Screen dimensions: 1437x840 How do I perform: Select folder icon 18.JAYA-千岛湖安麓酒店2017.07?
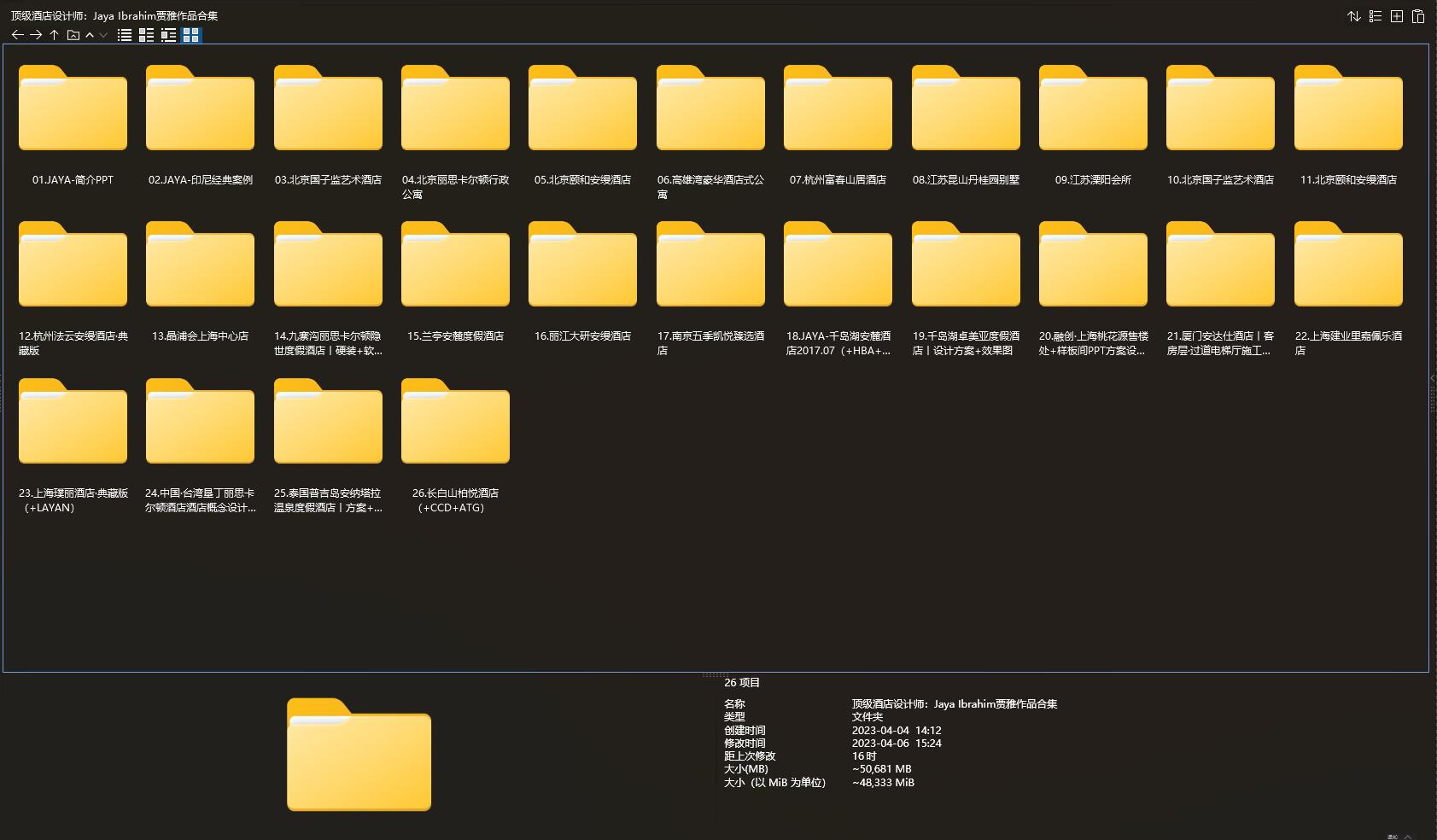[838, 264]
